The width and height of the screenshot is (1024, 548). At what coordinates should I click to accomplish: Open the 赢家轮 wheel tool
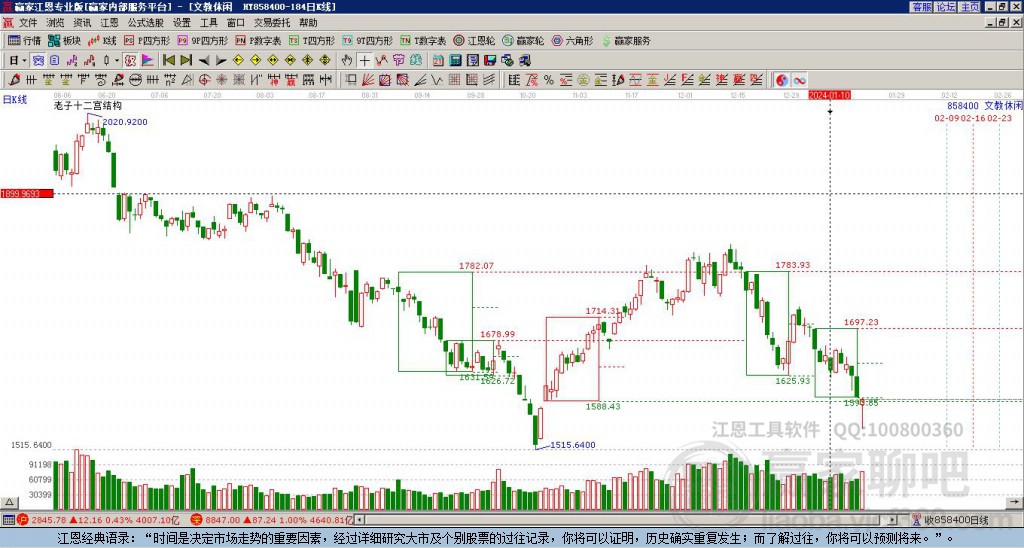523,40
